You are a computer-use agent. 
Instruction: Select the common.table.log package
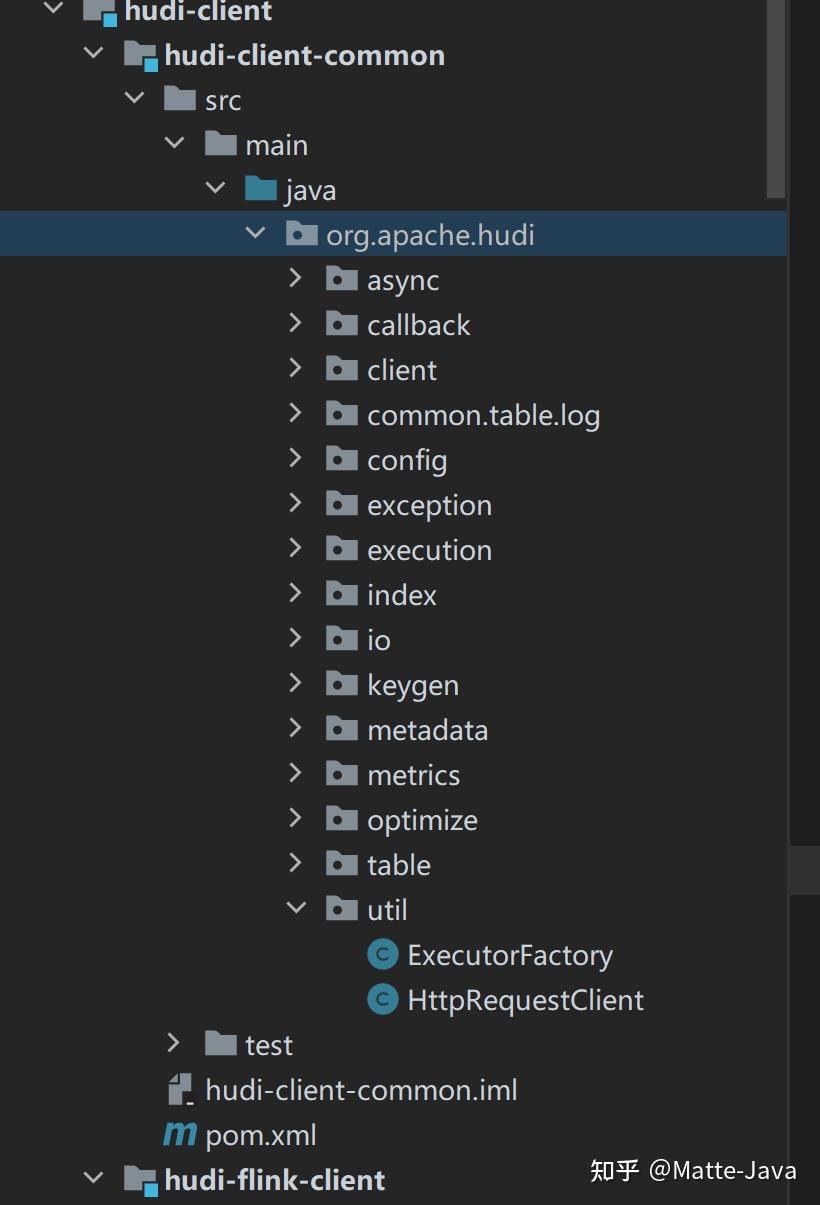pyautogui.click(x=483, y=415)
